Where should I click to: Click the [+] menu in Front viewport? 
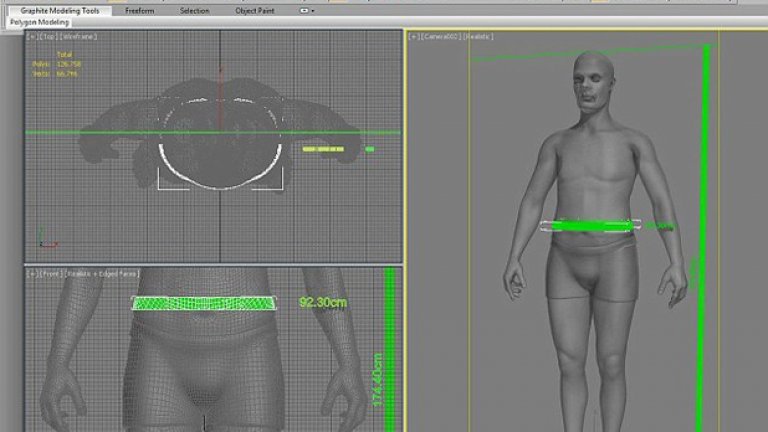point(31,273)
